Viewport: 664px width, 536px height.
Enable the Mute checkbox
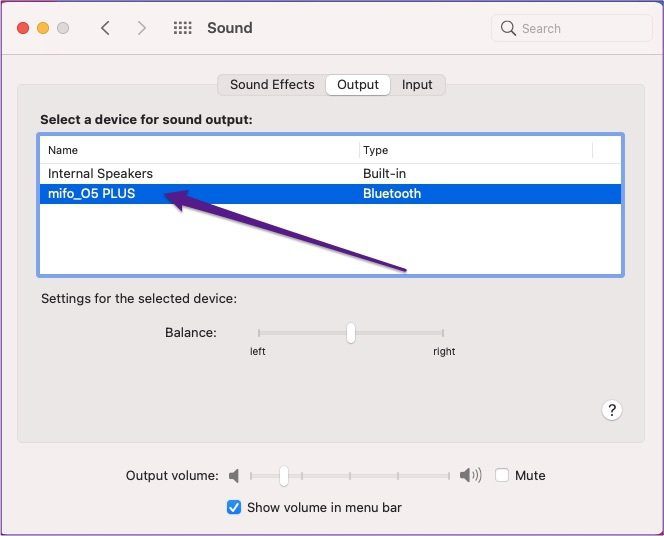pos(502,475)
